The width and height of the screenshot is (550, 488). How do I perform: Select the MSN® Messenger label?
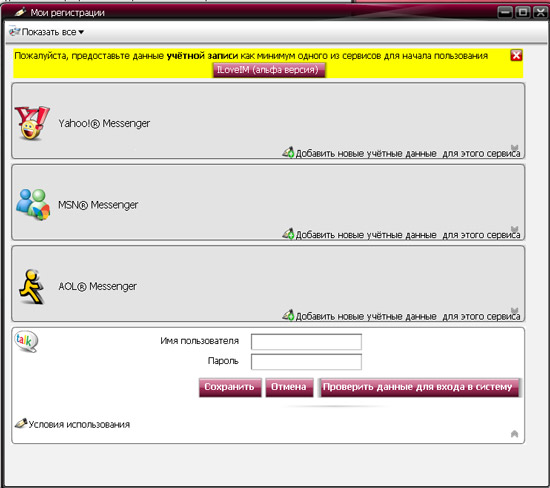tap(98, 205)
